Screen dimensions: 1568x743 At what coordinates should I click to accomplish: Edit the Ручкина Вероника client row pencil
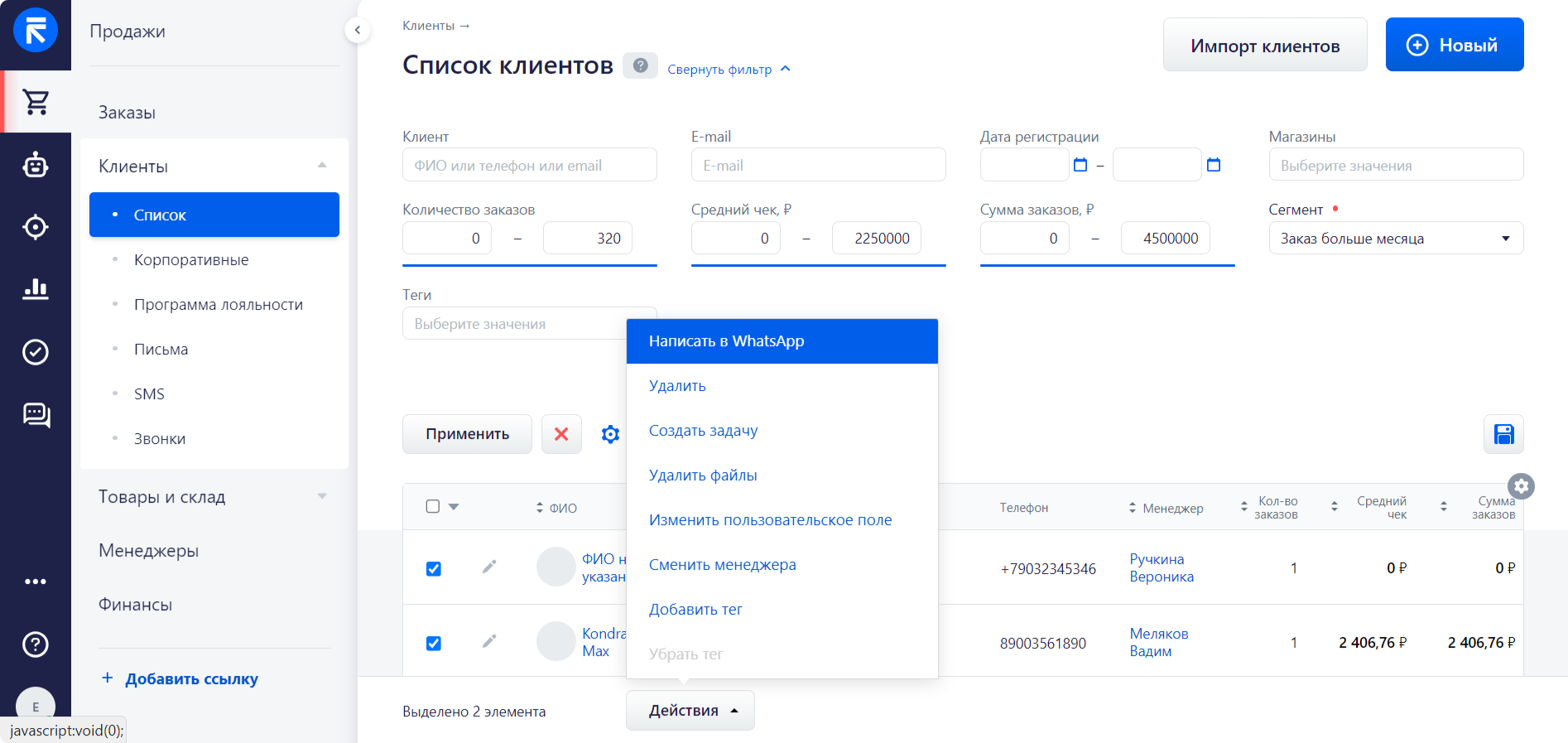tap(489, 567)
